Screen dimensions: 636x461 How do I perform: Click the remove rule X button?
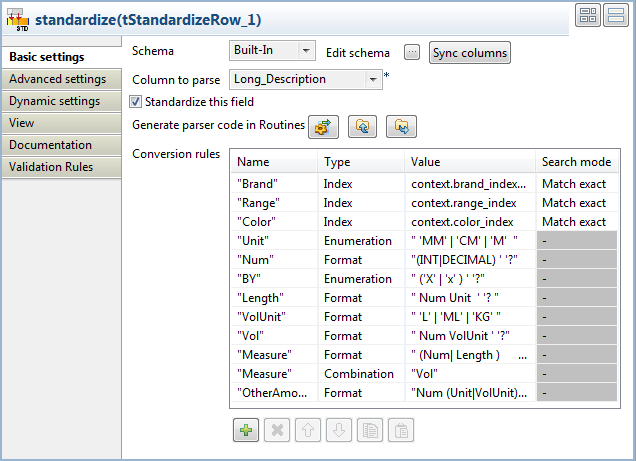click(x=277, y=430)
